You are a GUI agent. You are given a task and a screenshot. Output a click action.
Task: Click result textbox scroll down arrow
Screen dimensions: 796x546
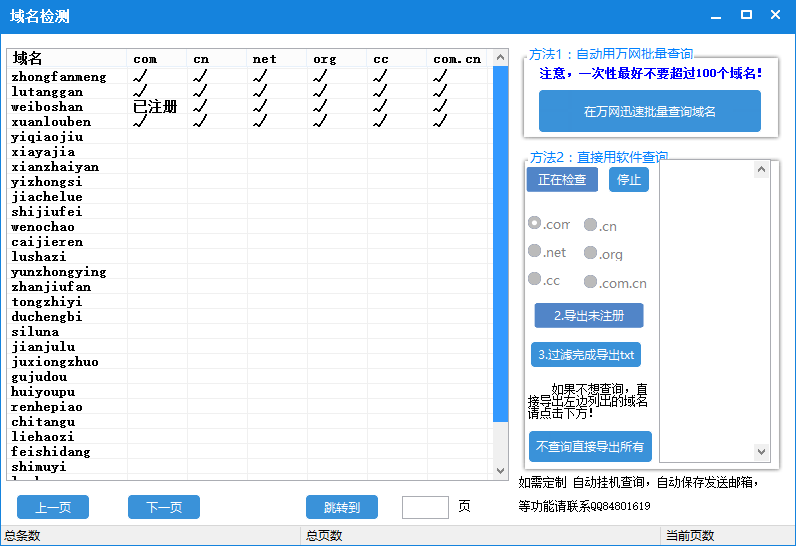[x=761, y=451]
